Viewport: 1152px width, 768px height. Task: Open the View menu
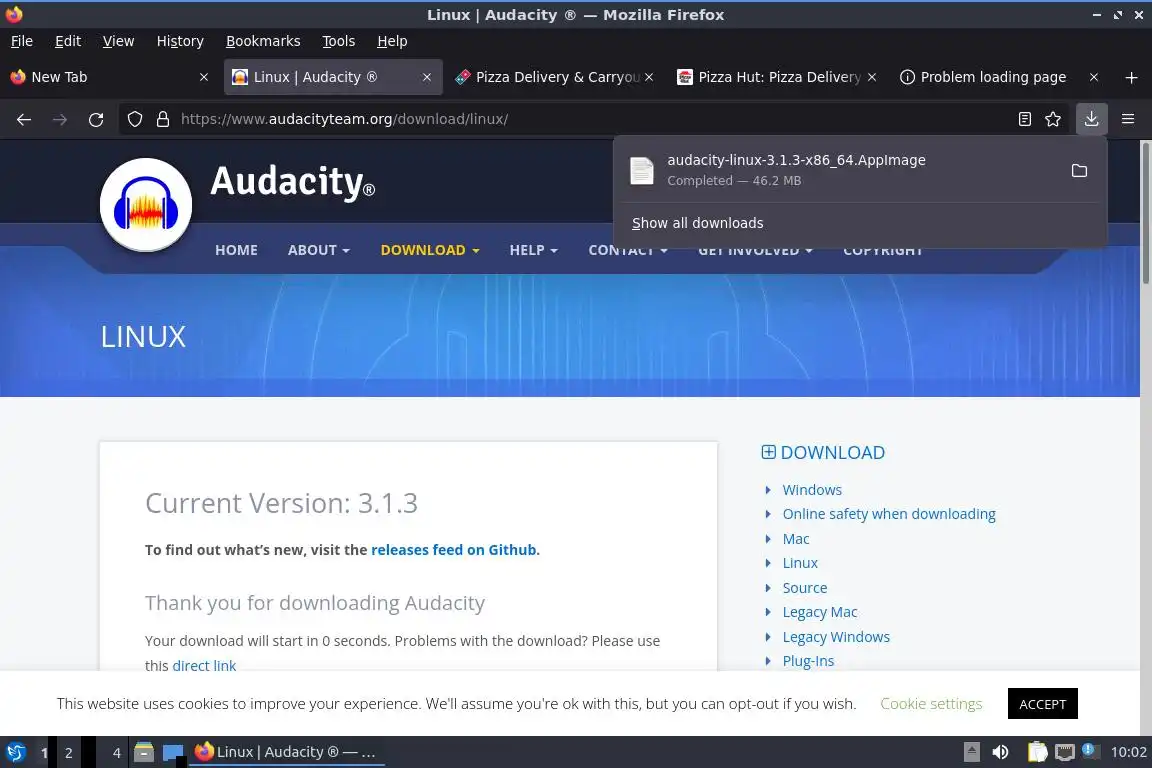tap(118, 41)
